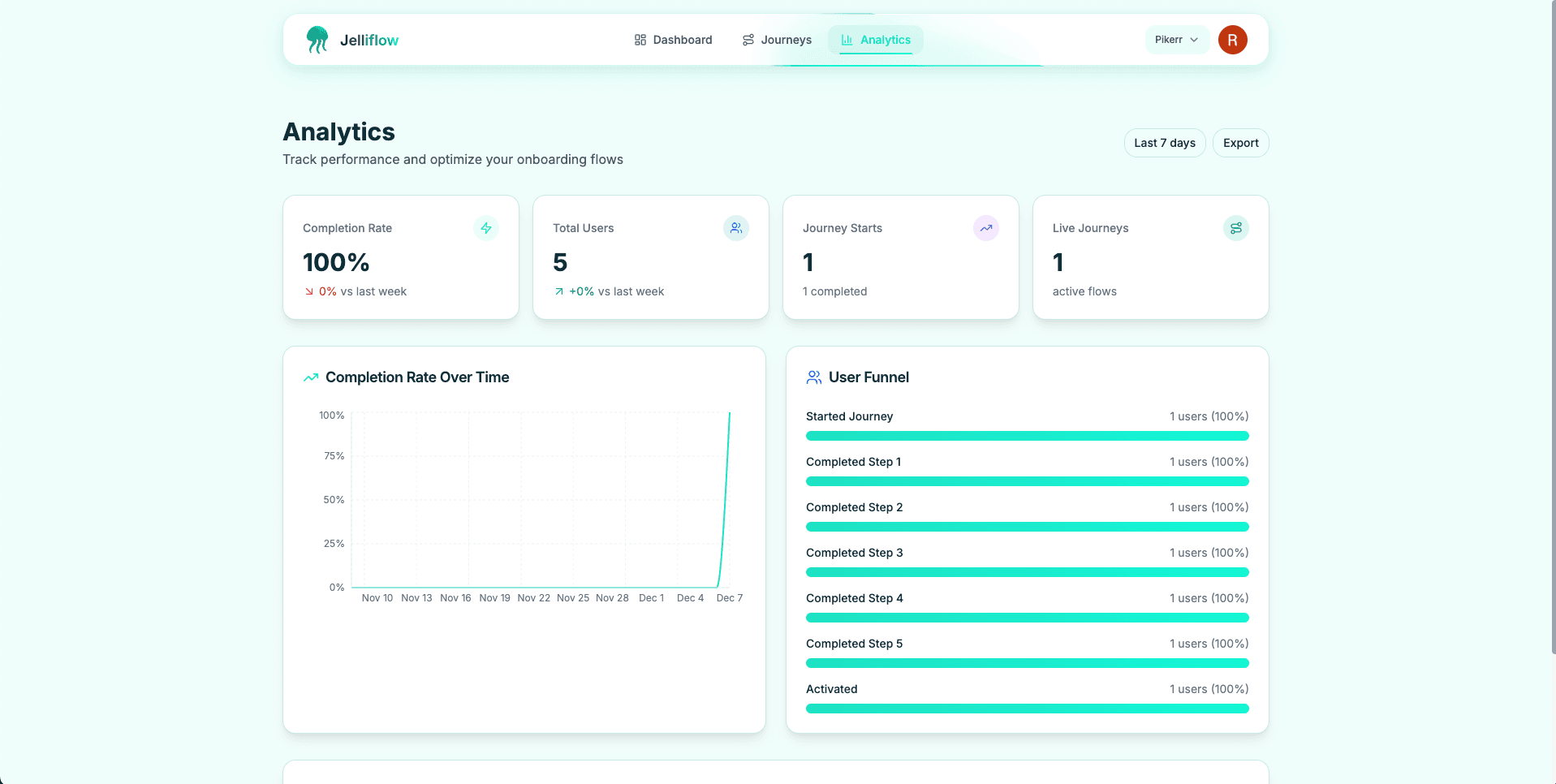Click the Journeys flow icon in navigation
This screenshot has height=784, width=1556.
pyautogui.click(x=748, y=39)
